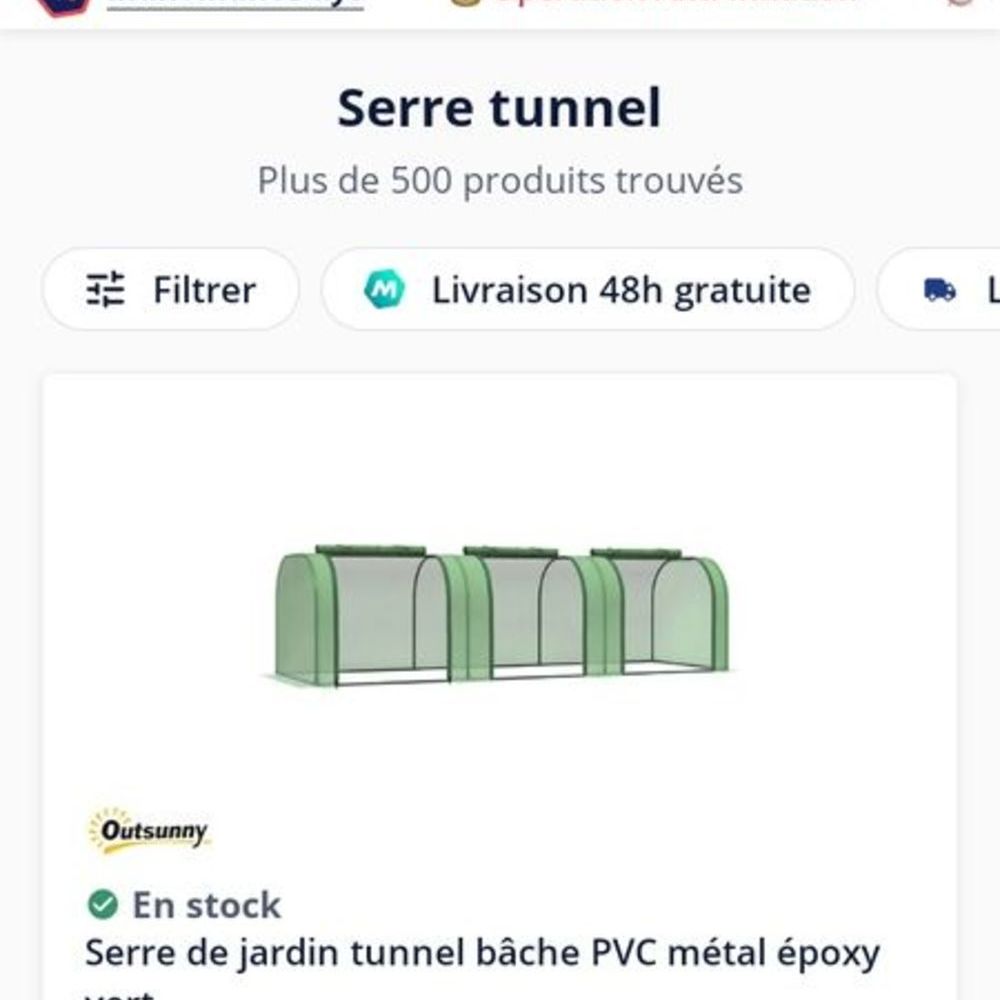Click the teal ManoMano hexagon icon

[384, 290]
